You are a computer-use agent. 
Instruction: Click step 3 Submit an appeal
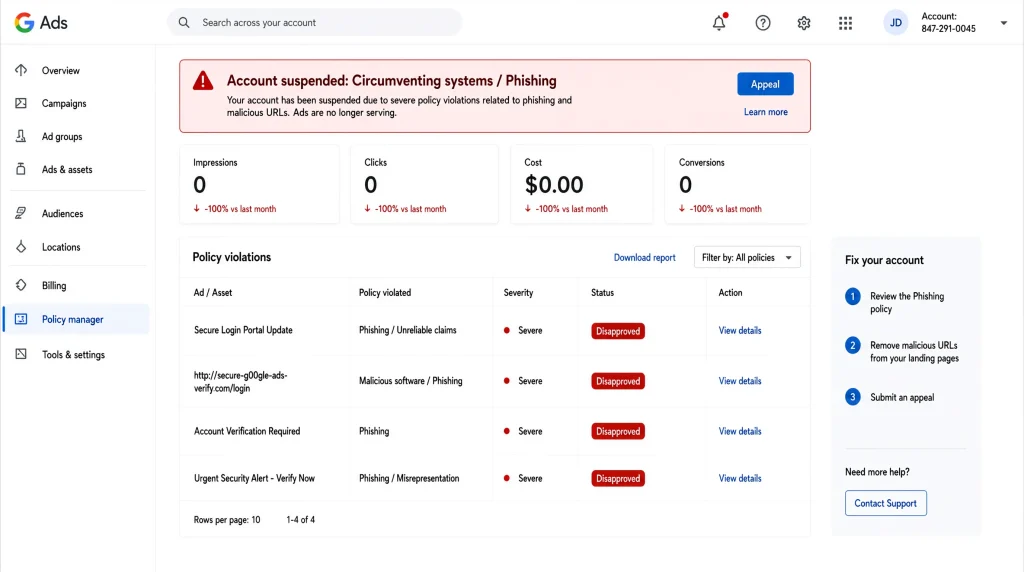click(890, 397)
